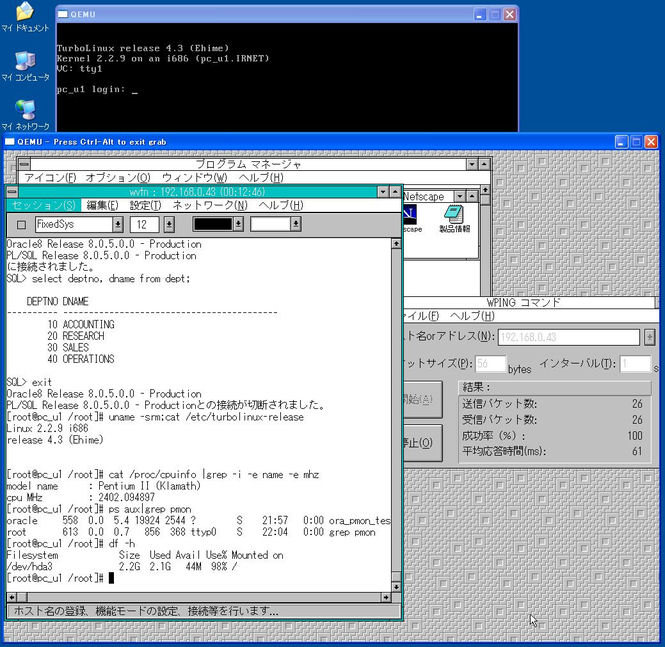Image resolution: width=665 pixels, height=647 pixels.
Task: Click the WPING host address input field
Action: click(569, 337)
